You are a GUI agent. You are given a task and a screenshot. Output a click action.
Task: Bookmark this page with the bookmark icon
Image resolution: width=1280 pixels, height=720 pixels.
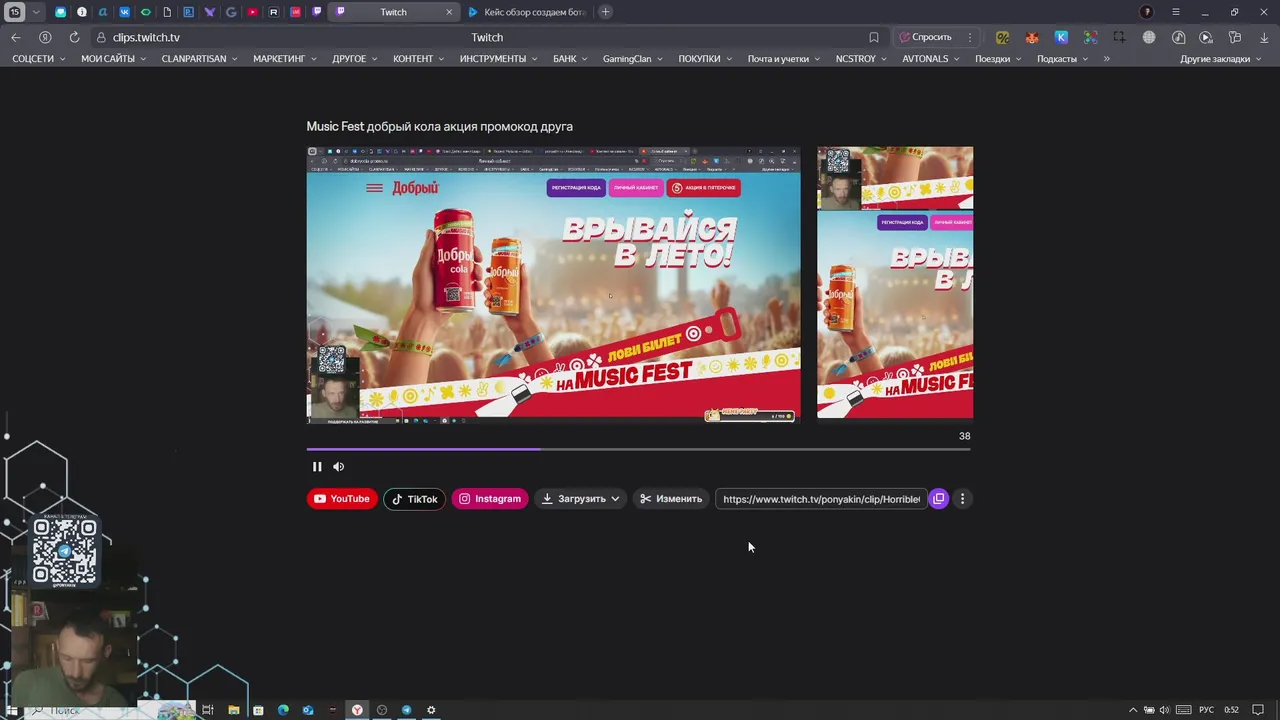[874, 37]
